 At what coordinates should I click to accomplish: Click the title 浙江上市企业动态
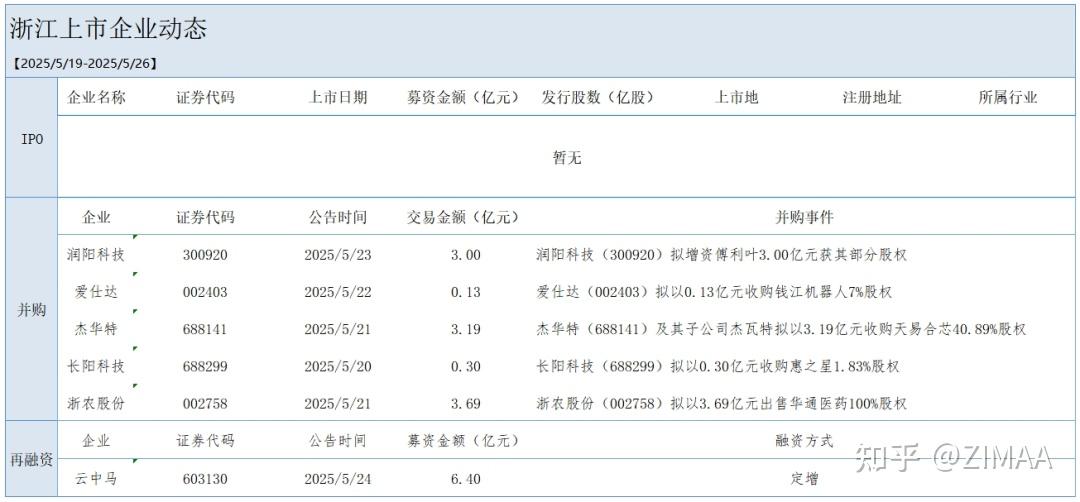[x=108, y=28]
